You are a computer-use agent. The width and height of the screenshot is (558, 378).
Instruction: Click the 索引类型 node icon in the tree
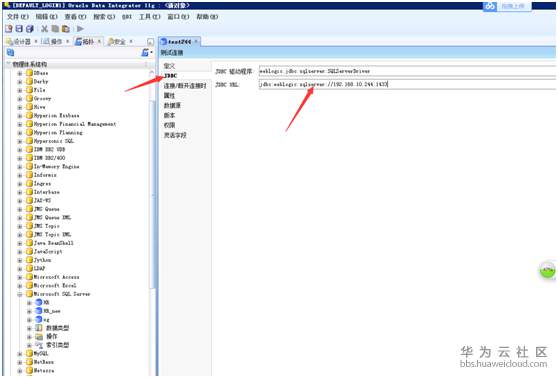(39, 345)
